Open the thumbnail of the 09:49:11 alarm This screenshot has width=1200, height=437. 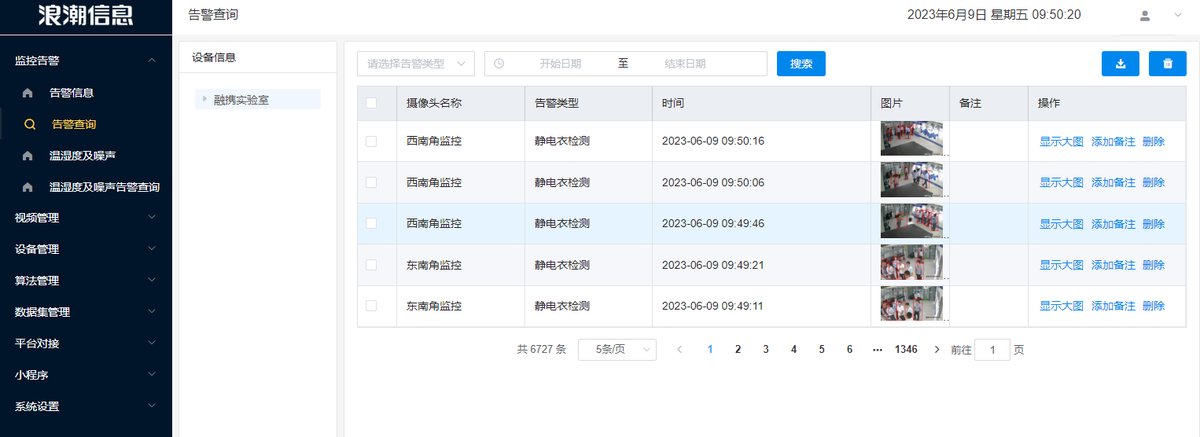911,303
